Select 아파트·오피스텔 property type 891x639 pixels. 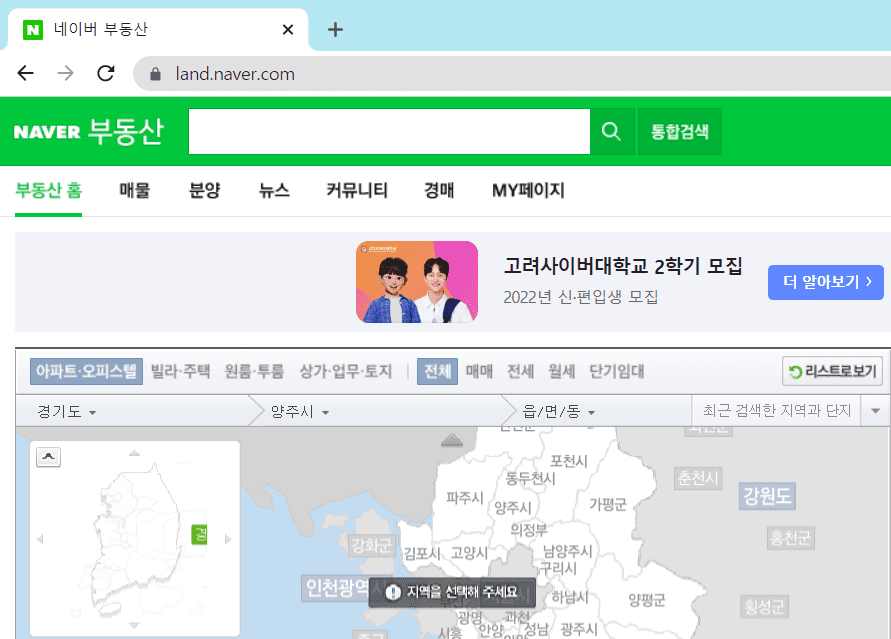pyautogui.click(x=86, y=371)
